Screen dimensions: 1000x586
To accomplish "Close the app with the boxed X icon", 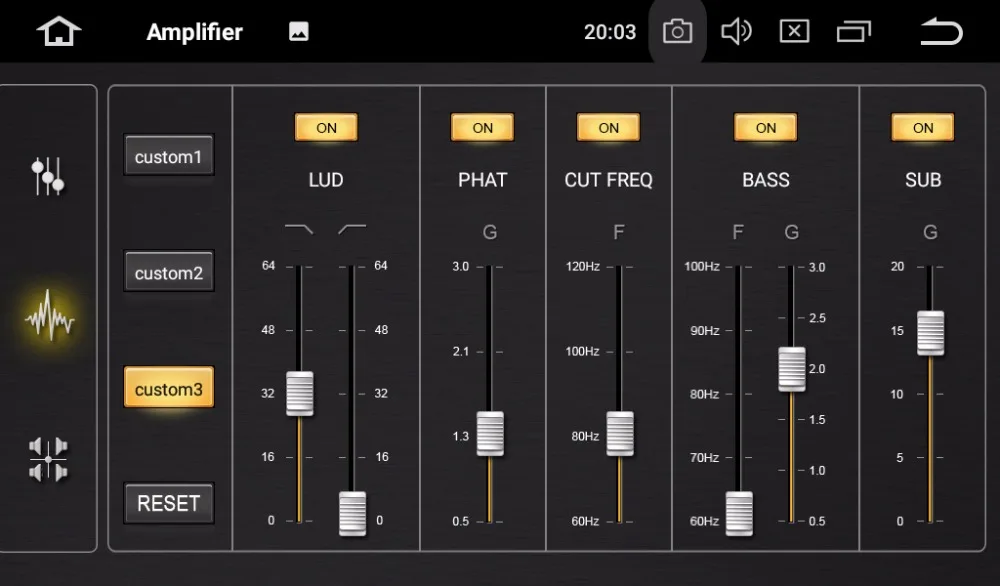I will pos(794,31).
